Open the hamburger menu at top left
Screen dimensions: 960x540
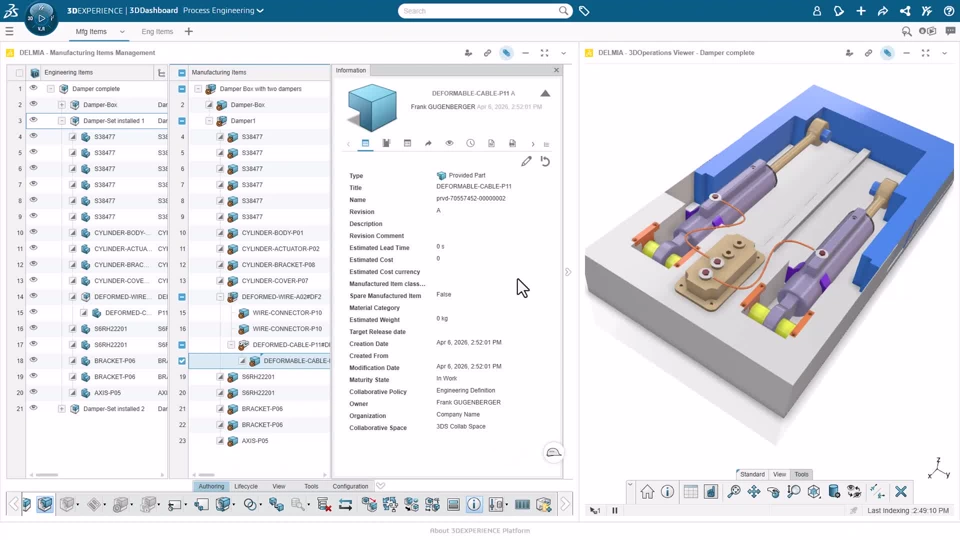9,31
